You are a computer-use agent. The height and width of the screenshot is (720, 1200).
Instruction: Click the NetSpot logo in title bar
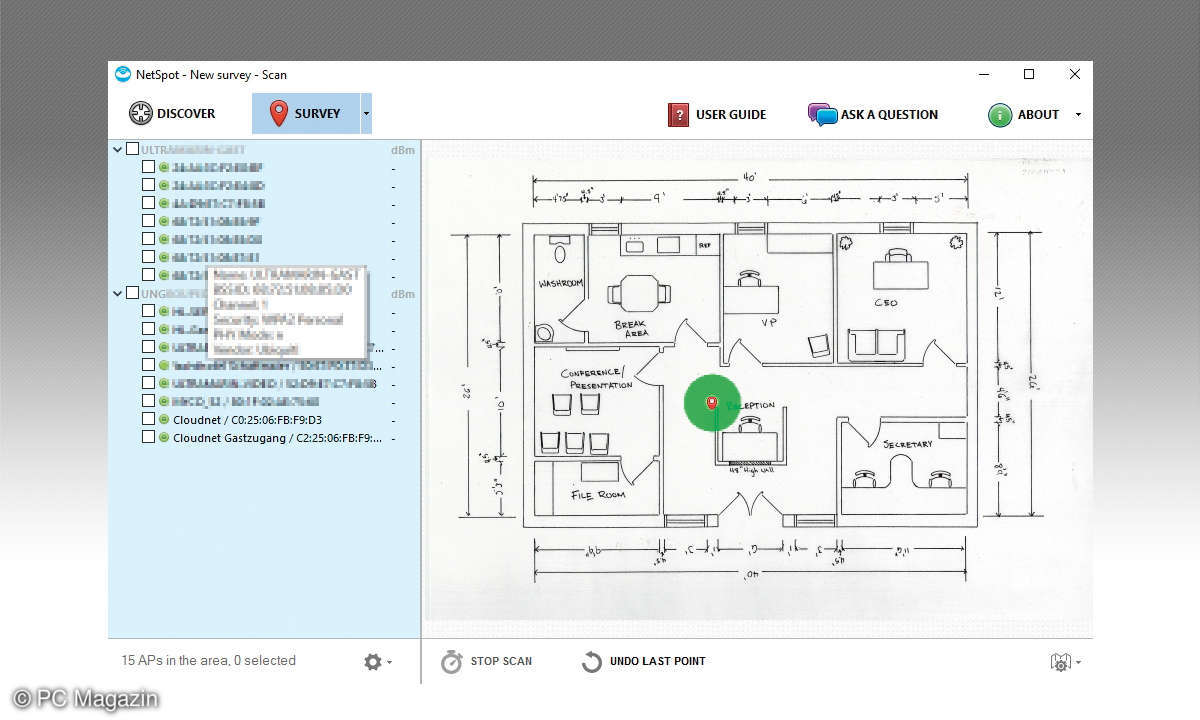[123, 74]
